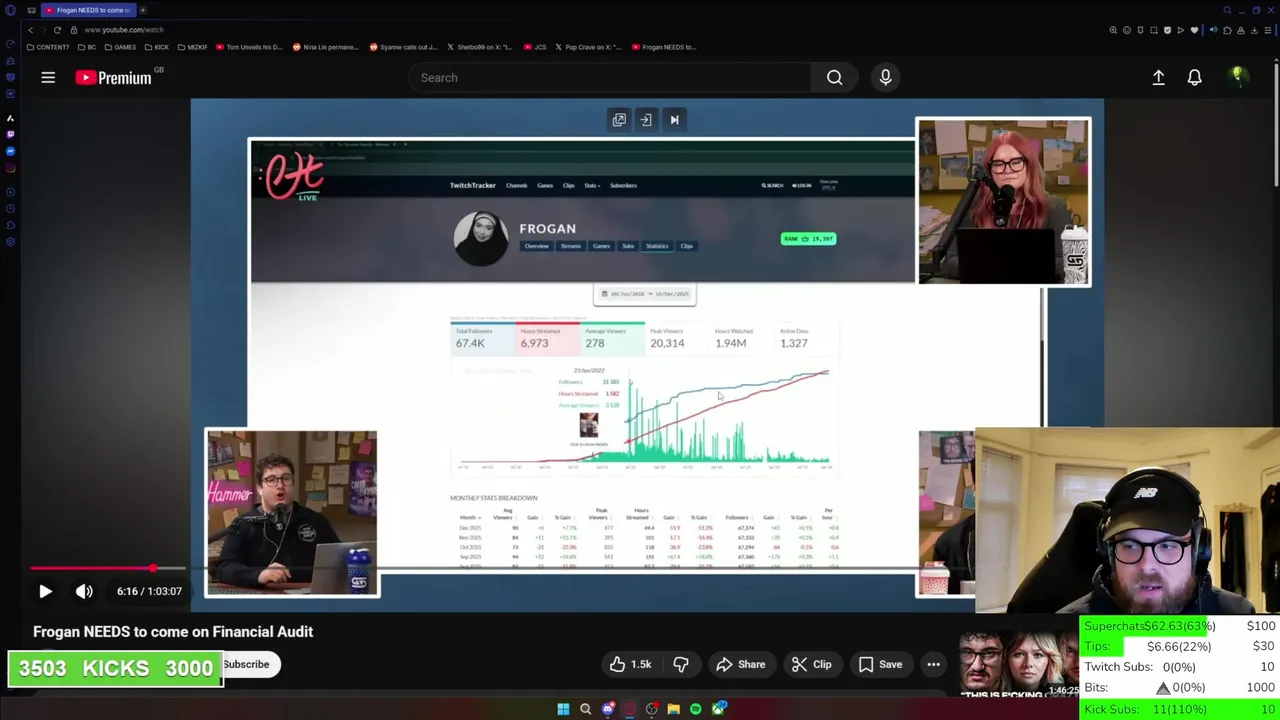Open the Tom Unveils his D... bookmark
The width and height of the screenshot is (1280, 720).
(249, 47)
